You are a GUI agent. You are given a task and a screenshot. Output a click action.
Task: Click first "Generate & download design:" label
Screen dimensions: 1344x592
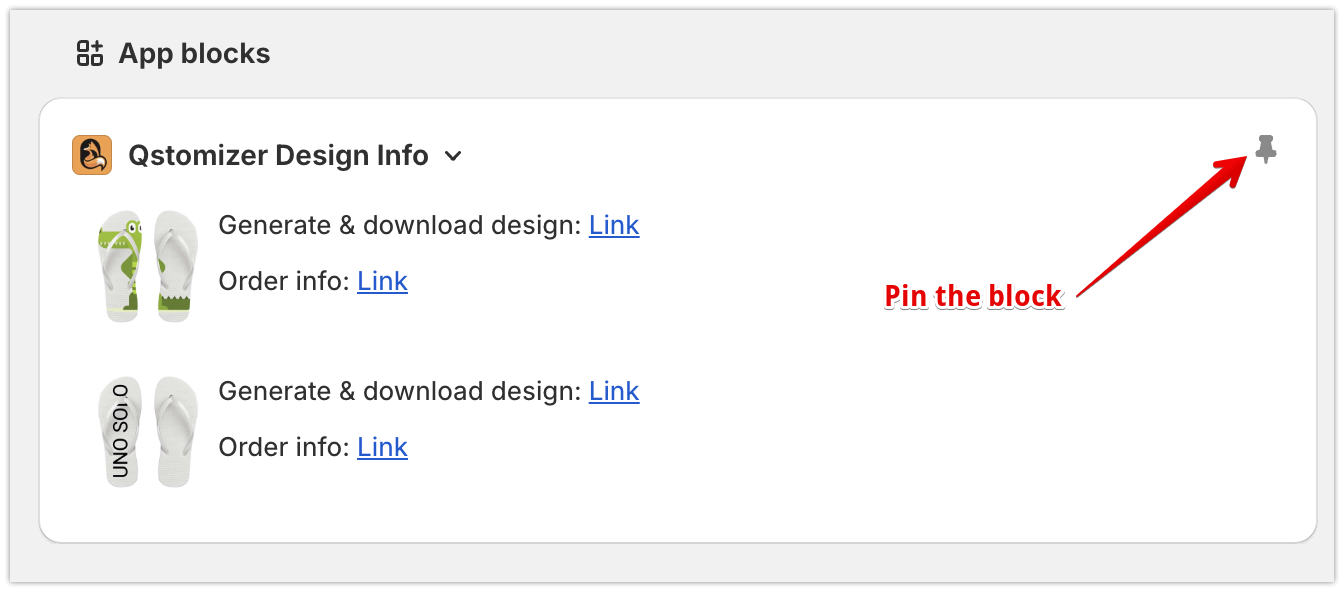pyautogui.click(x=400, y=225)
